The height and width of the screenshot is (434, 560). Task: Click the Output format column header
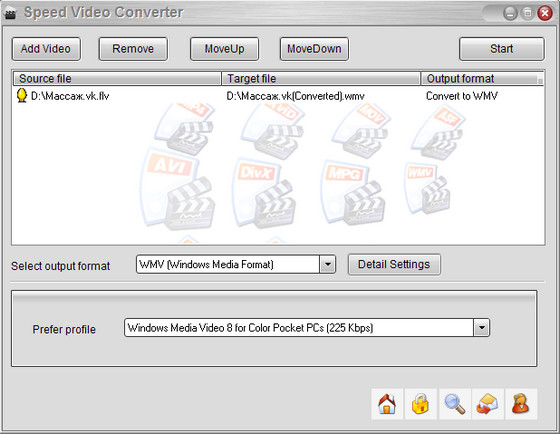coord(482,79)
